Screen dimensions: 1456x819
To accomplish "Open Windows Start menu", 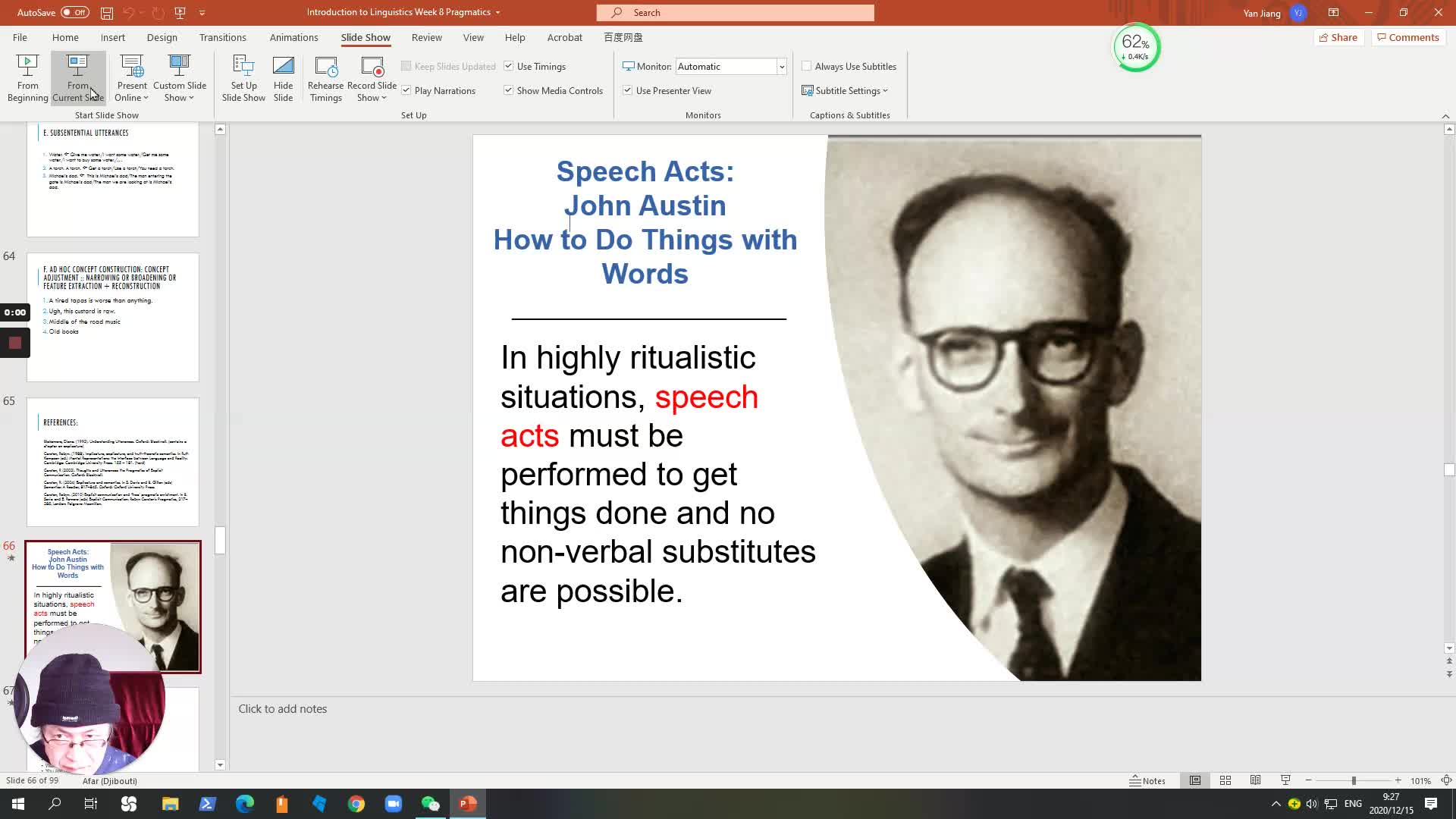I will pos(18,804).
